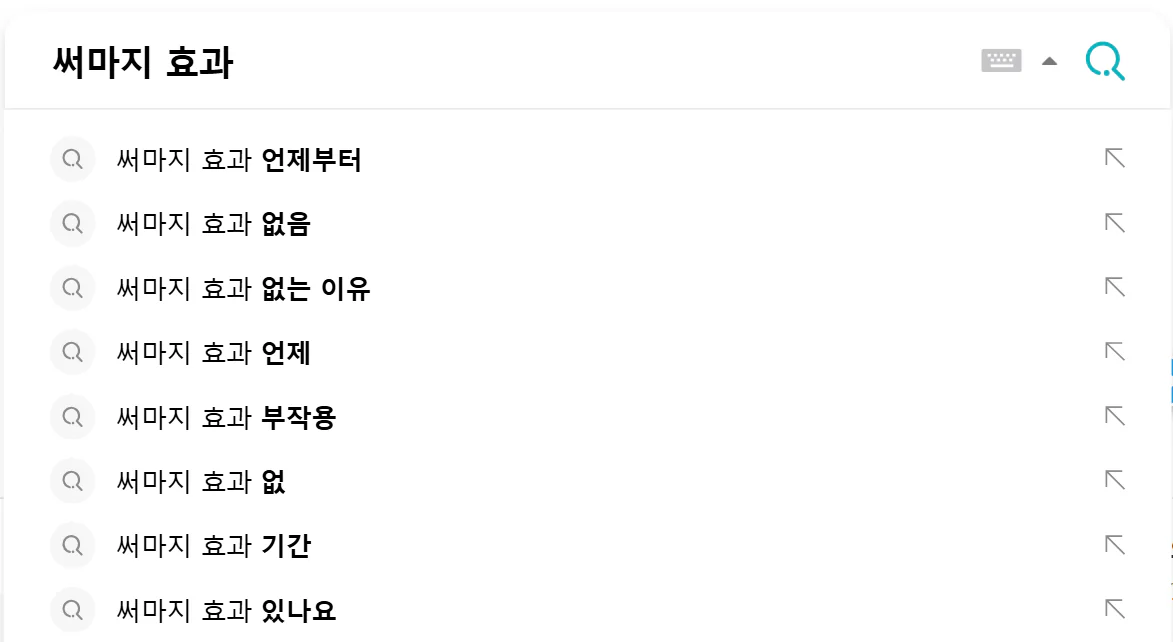Collapse suggestions using the up chevron
The width and height of the screenshot is (1173, 642).
click(1048, 60)
